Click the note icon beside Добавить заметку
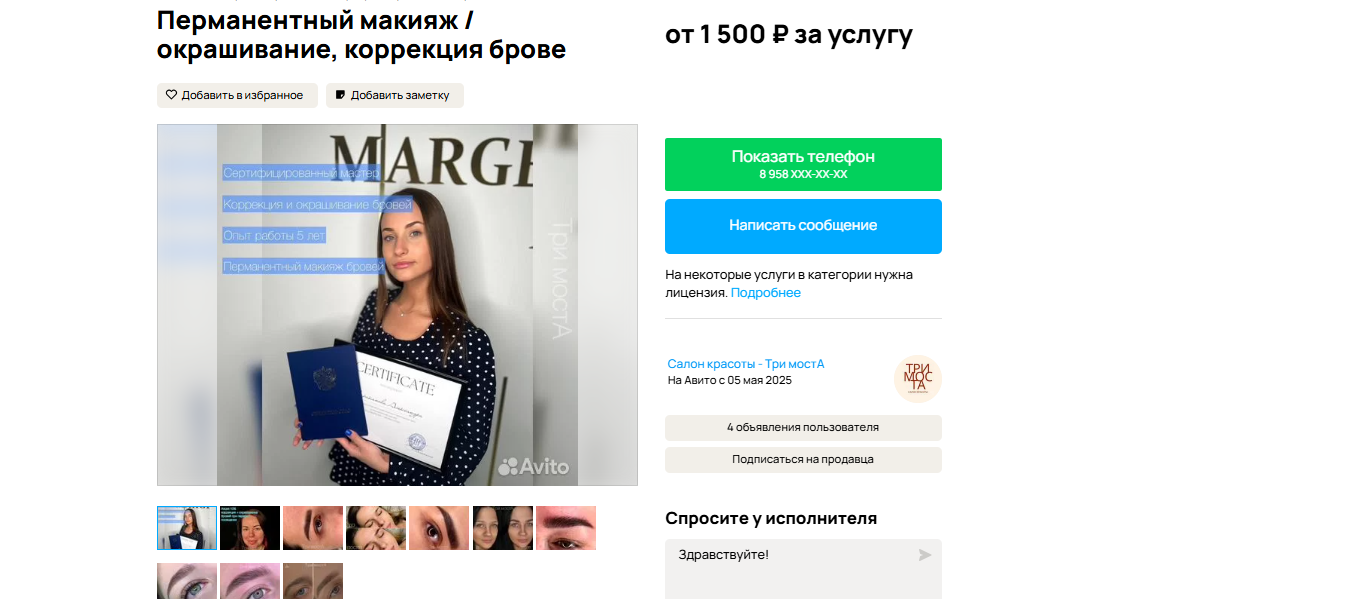 point(340,95)
